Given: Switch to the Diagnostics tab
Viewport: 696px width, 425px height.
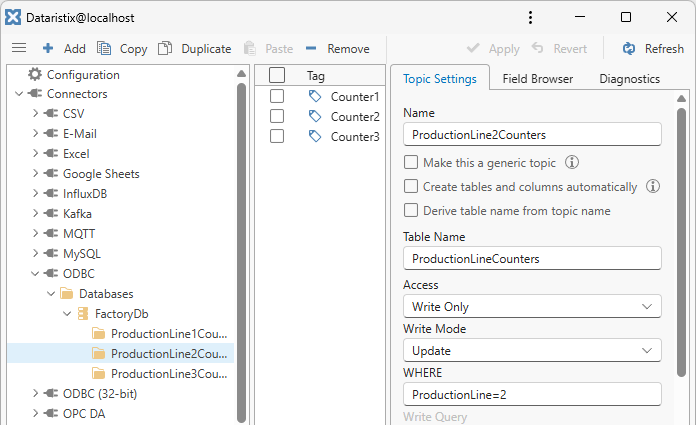Looking at the screenshot, I should pos(629,79).
